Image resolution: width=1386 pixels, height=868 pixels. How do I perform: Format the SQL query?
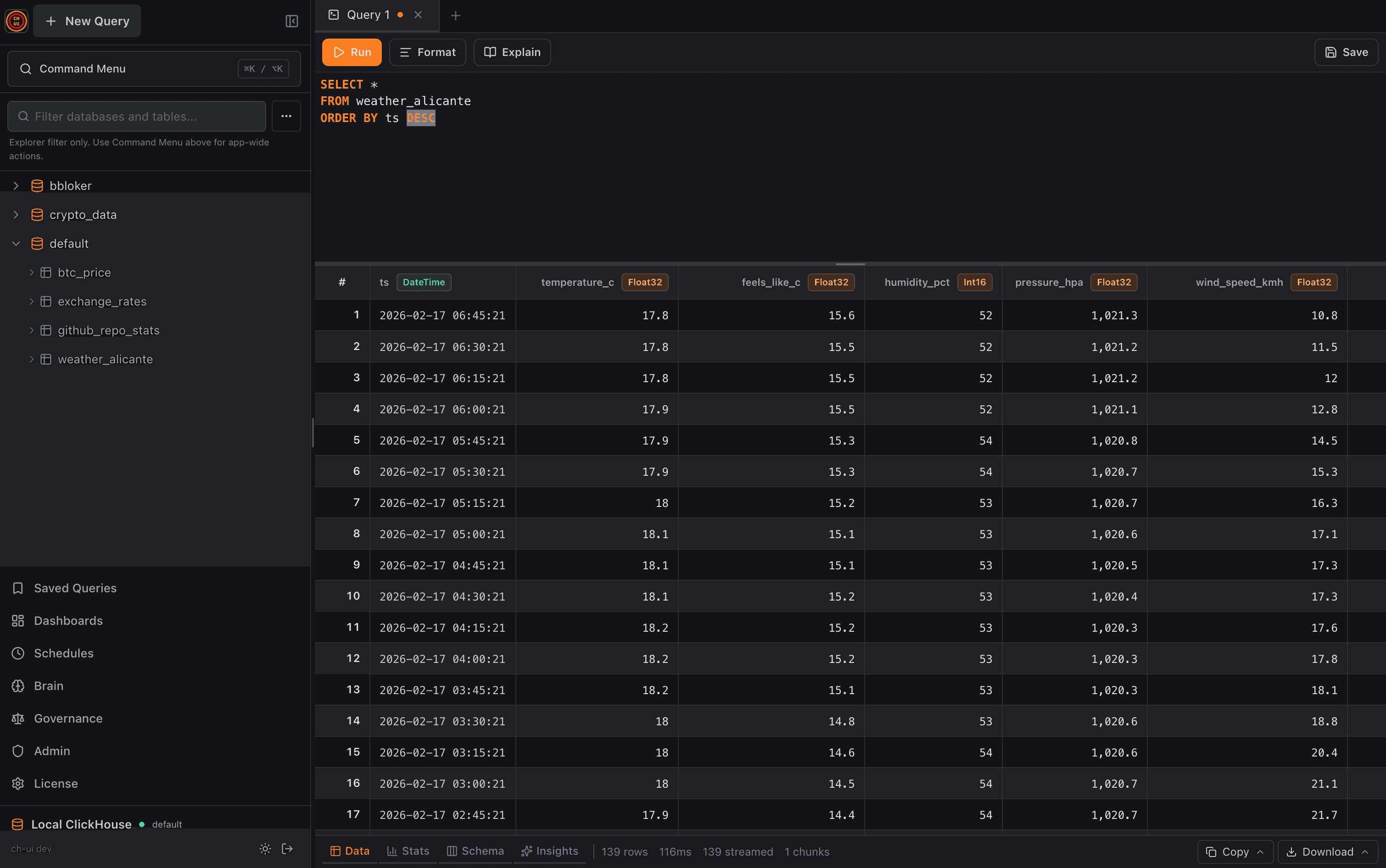(x=427, y=52)
